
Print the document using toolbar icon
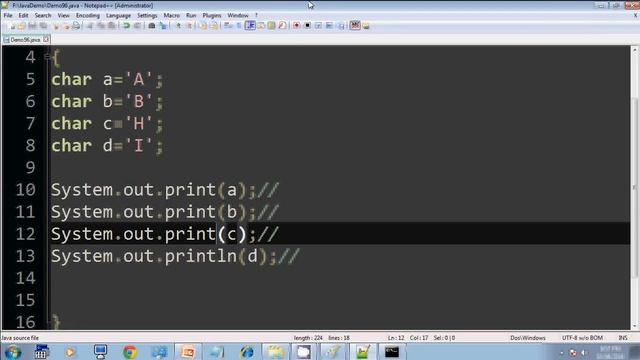point(76,26)
